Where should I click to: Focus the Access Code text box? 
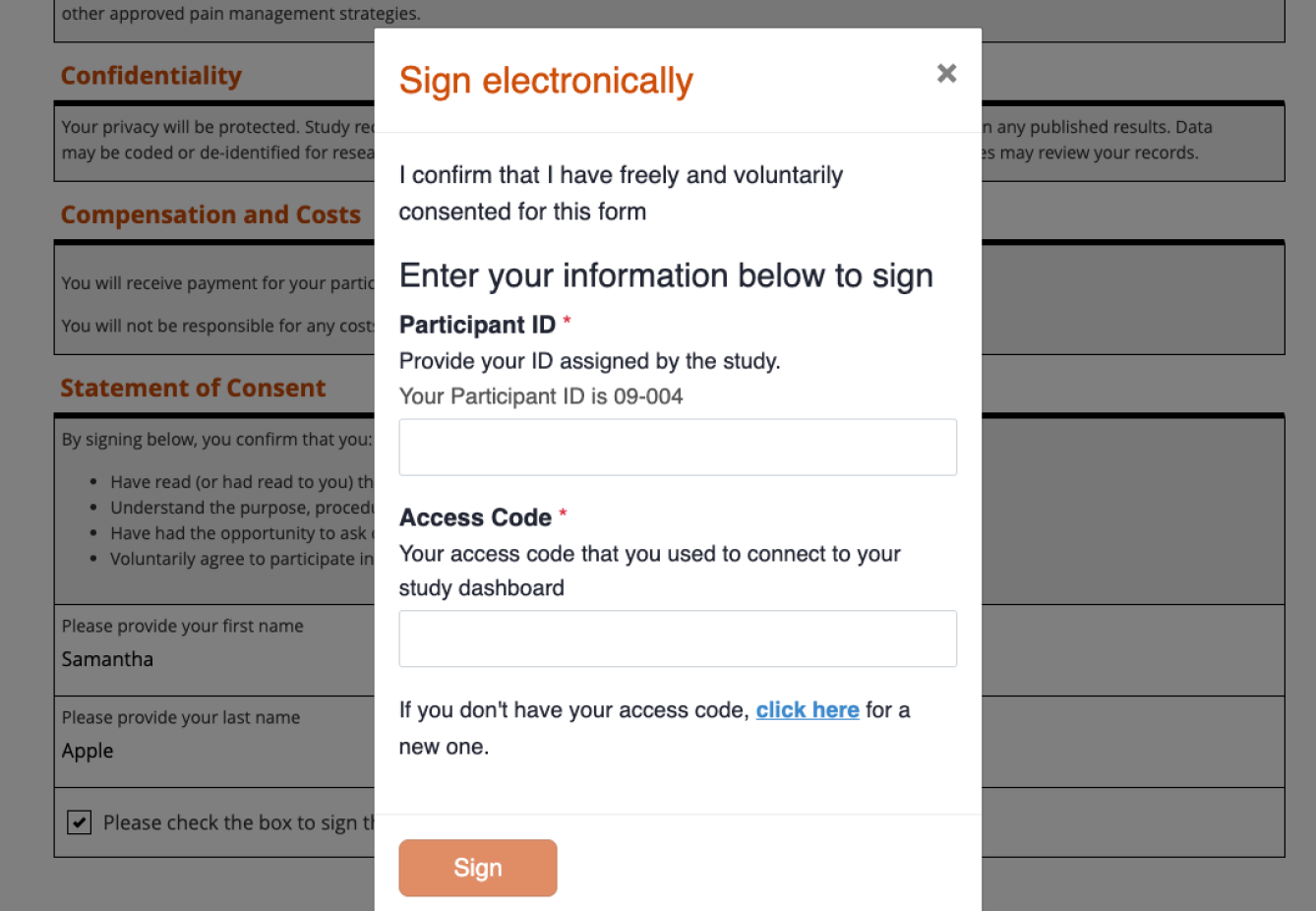677,638
